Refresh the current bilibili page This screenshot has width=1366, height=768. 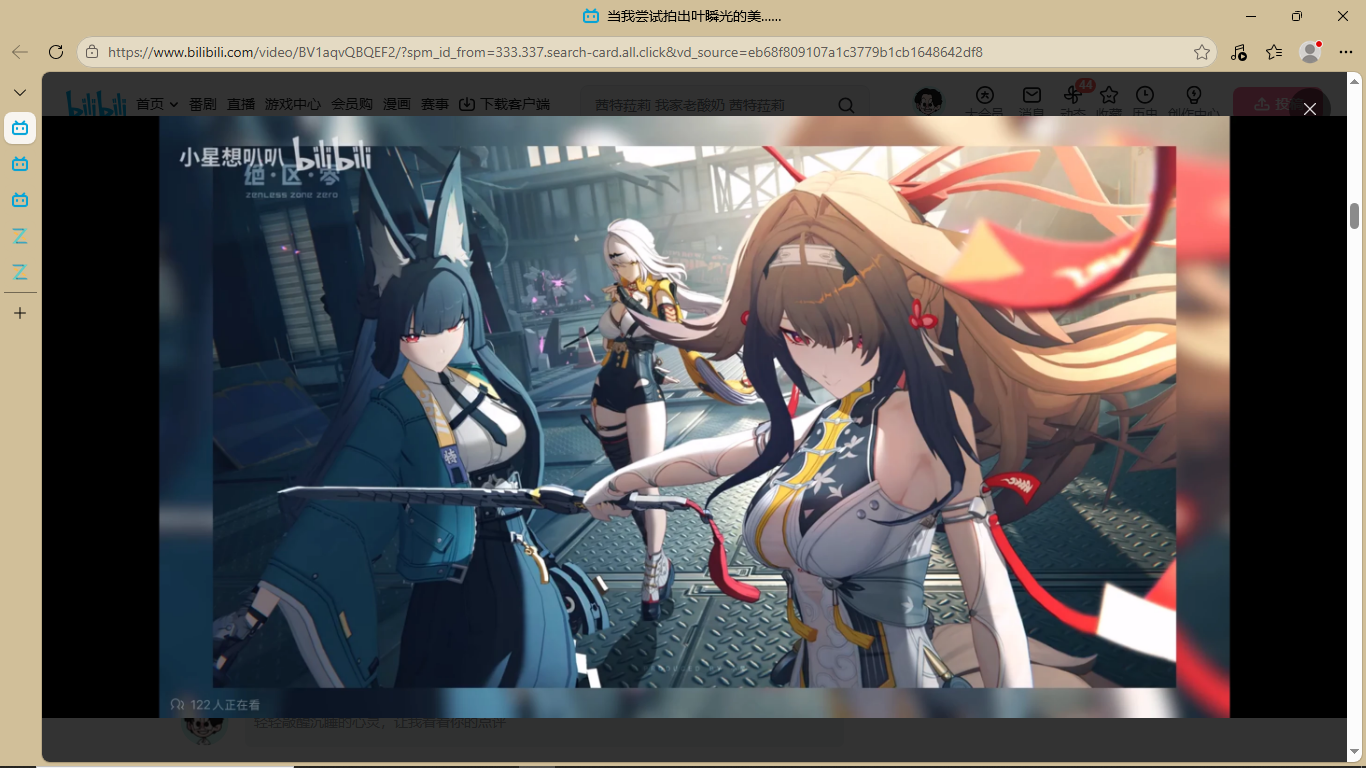[x=56, y=52]
